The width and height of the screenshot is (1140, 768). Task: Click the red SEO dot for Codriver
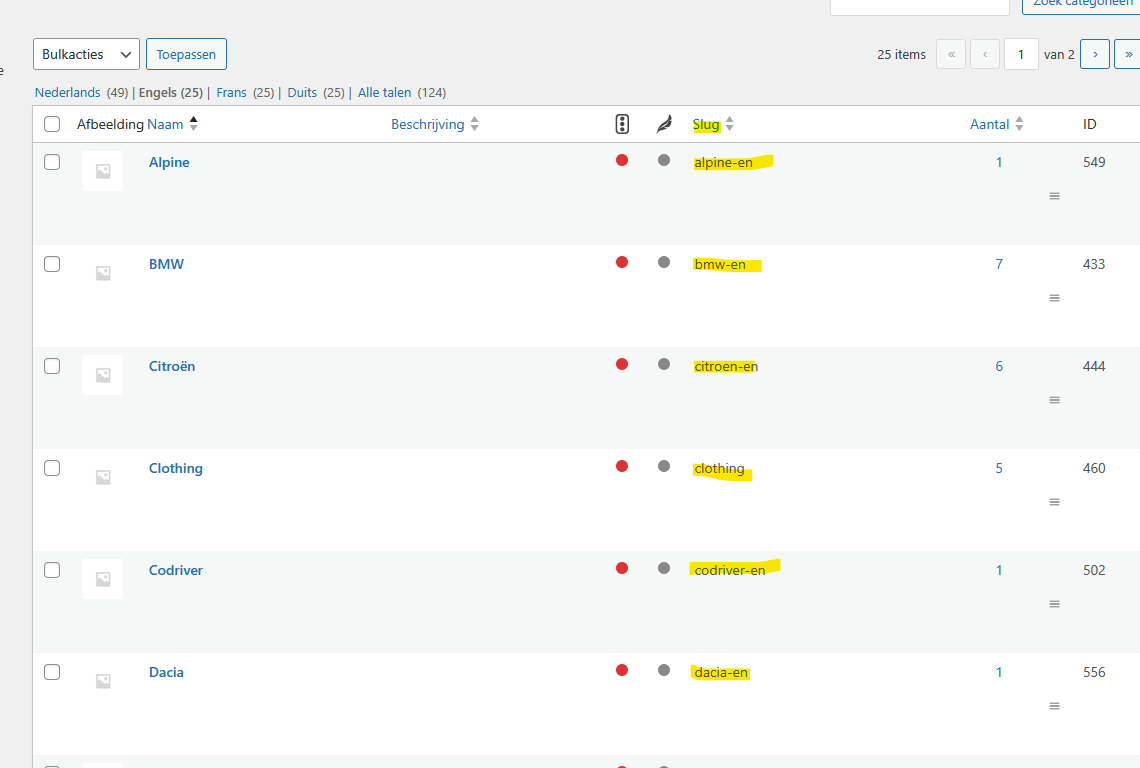622,568
